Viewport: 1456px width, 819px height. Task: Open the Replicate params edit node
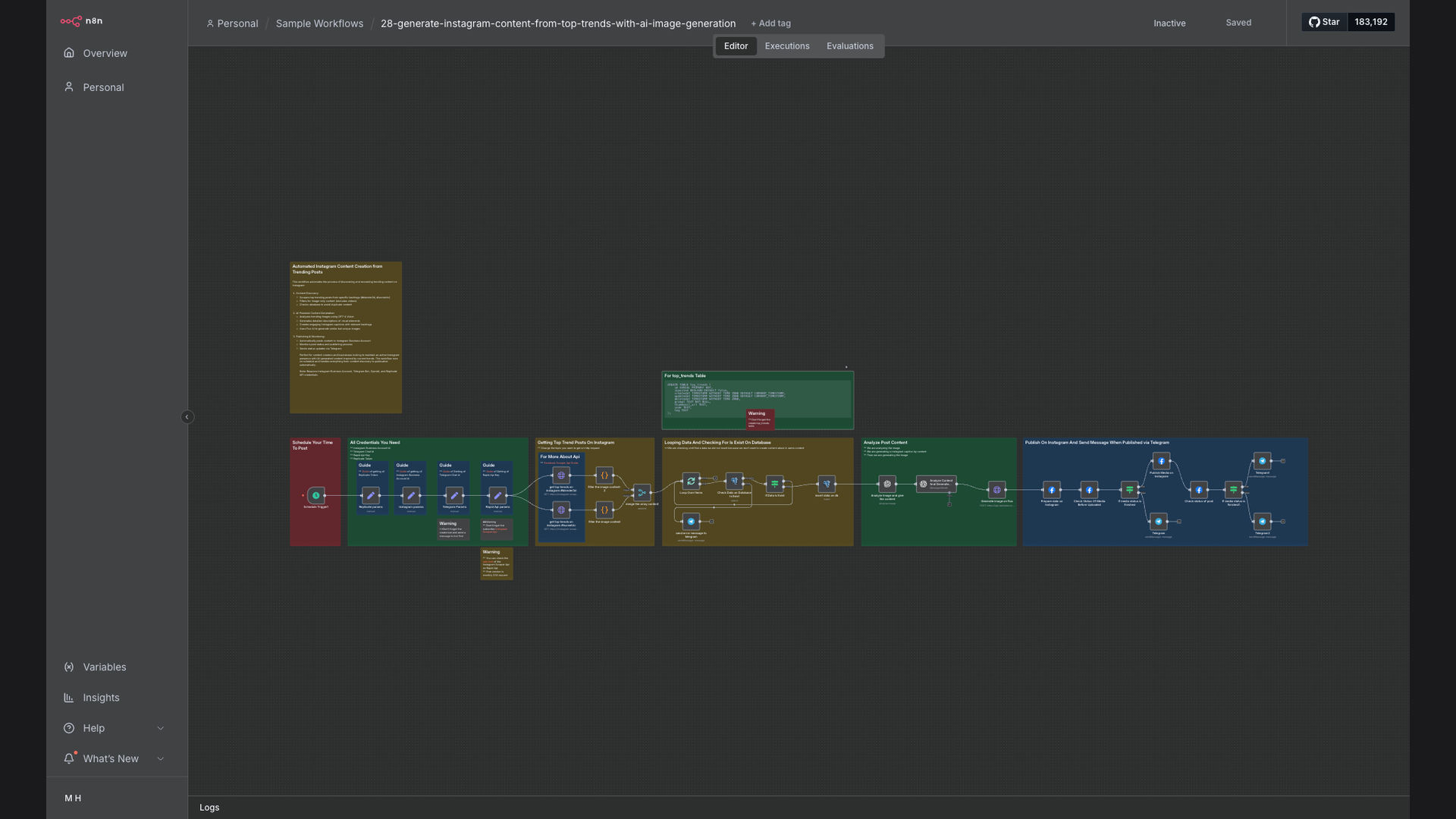pyautogui.click(x=371, y=495)
